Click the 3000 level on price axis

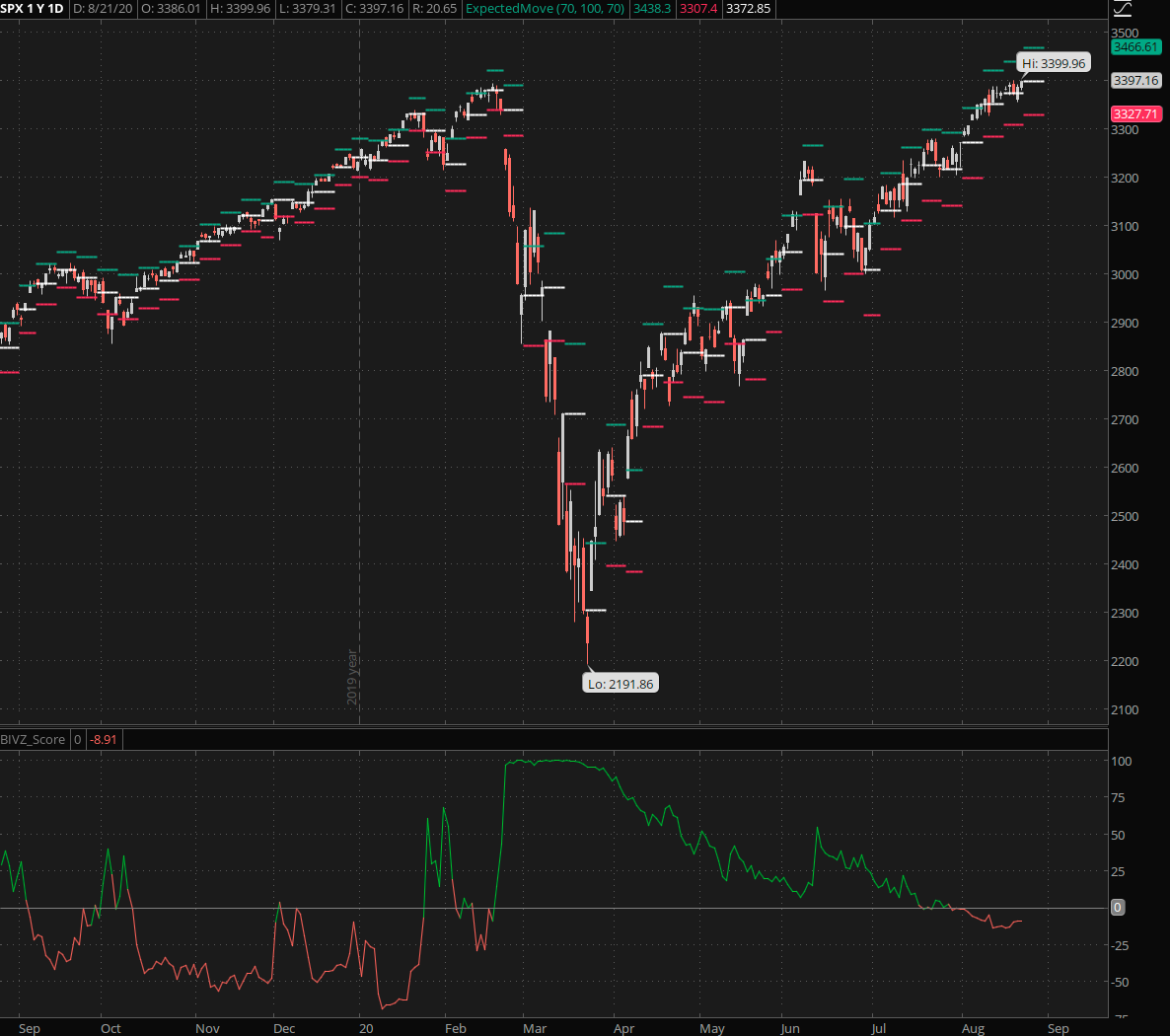click(1125, 275)
